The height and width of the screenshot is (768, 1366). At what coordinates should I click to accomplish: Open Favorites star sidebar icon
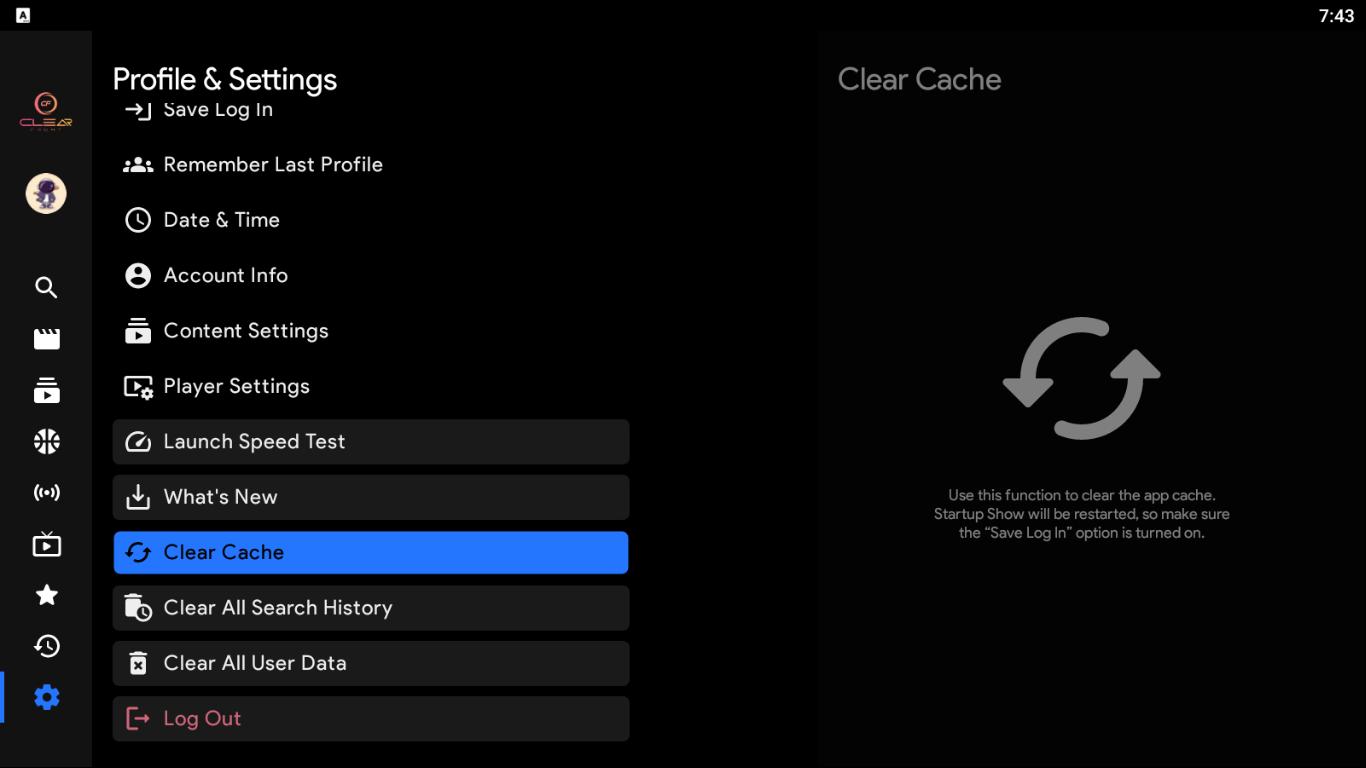[x=46, y=596]
